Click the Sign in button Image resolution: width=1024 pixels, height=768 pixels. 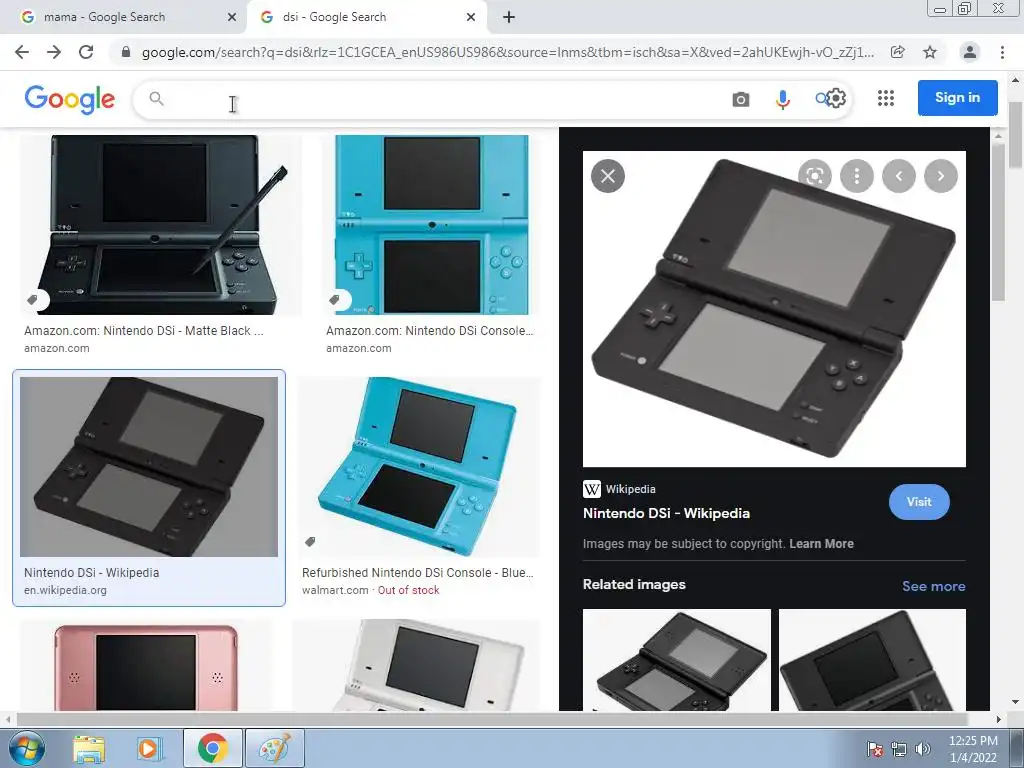click(957, 98)
